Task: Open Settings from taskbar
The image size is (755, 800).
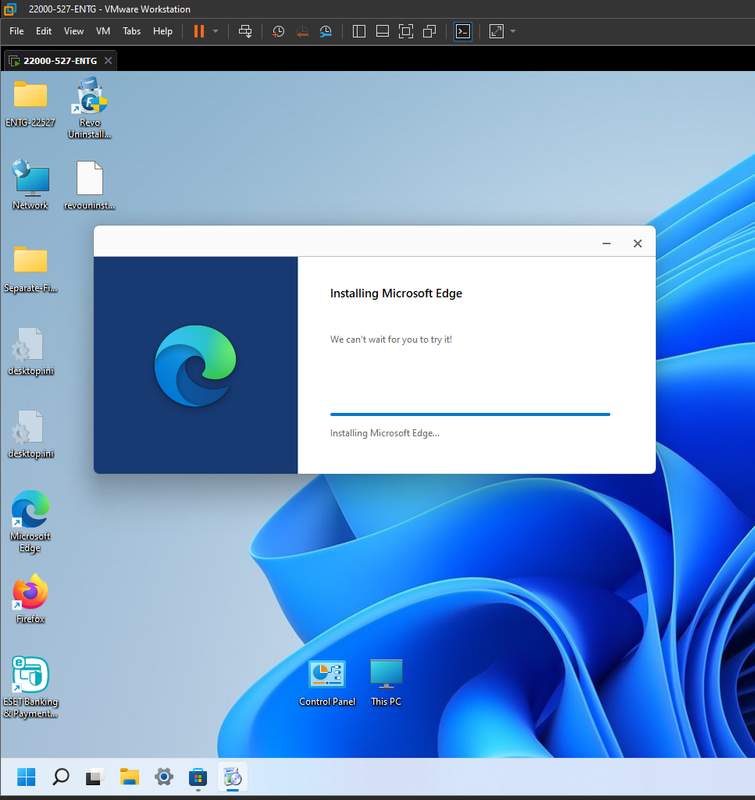Action: [x=164, y=777]
